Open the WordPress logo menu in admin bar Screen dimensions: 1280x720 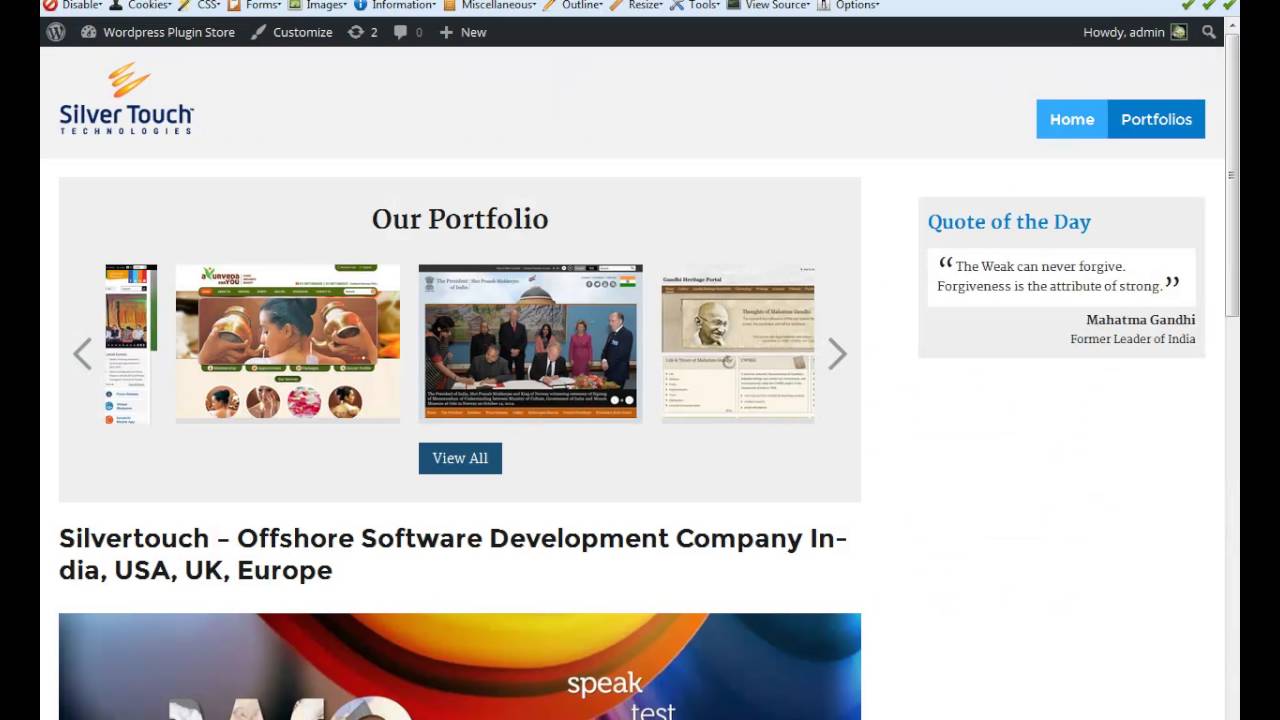click(56, 32)
